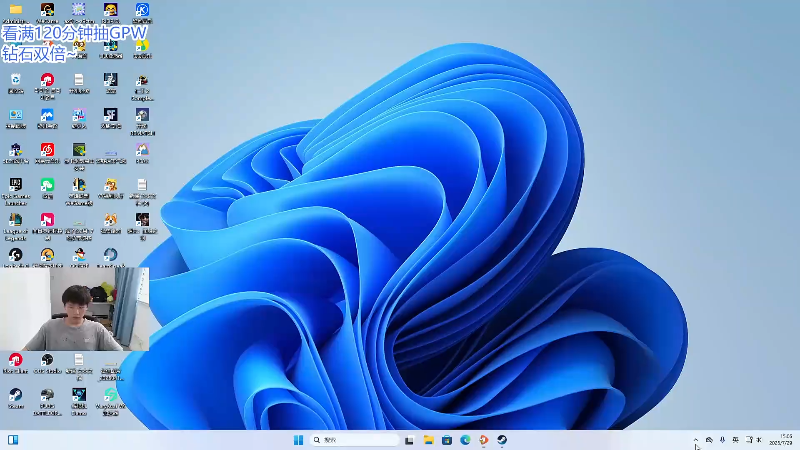The image size is (800, 450).
Task: Open the NVIDIA GeForce desktop shortcut
Action: [x=79, y=149]
